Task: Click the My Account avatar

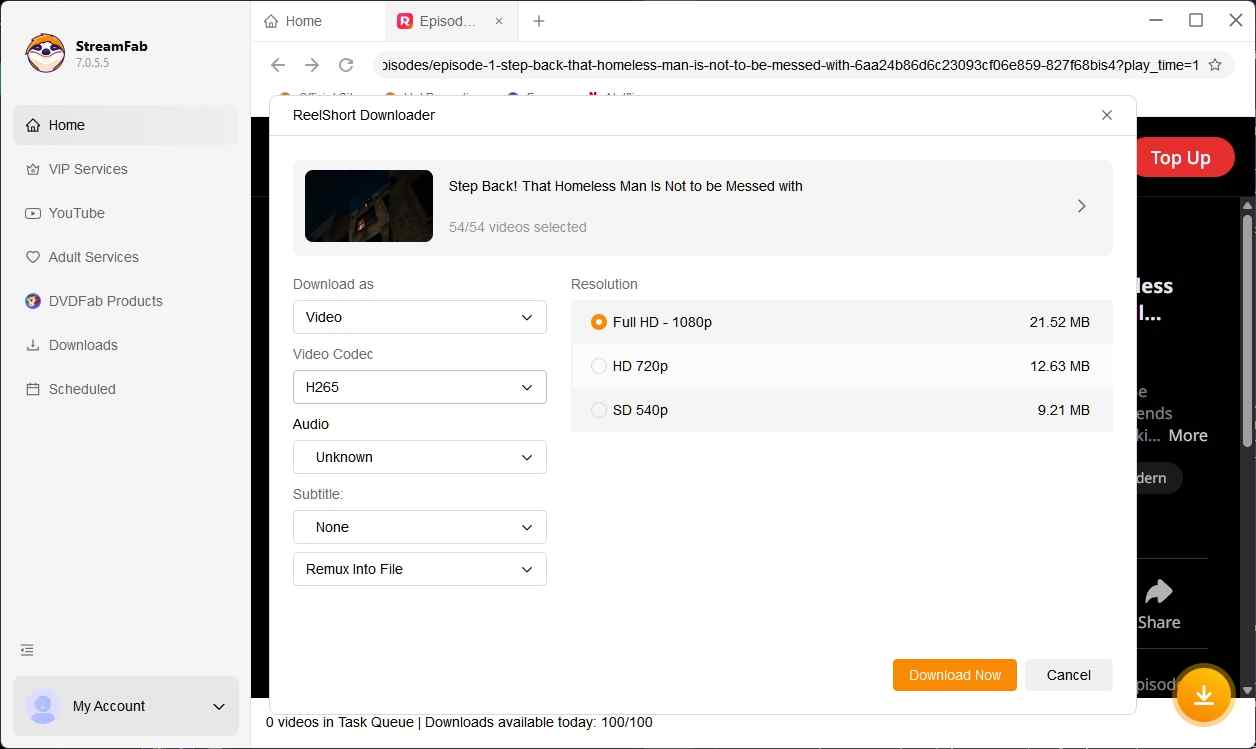Action: pos(43,706)
